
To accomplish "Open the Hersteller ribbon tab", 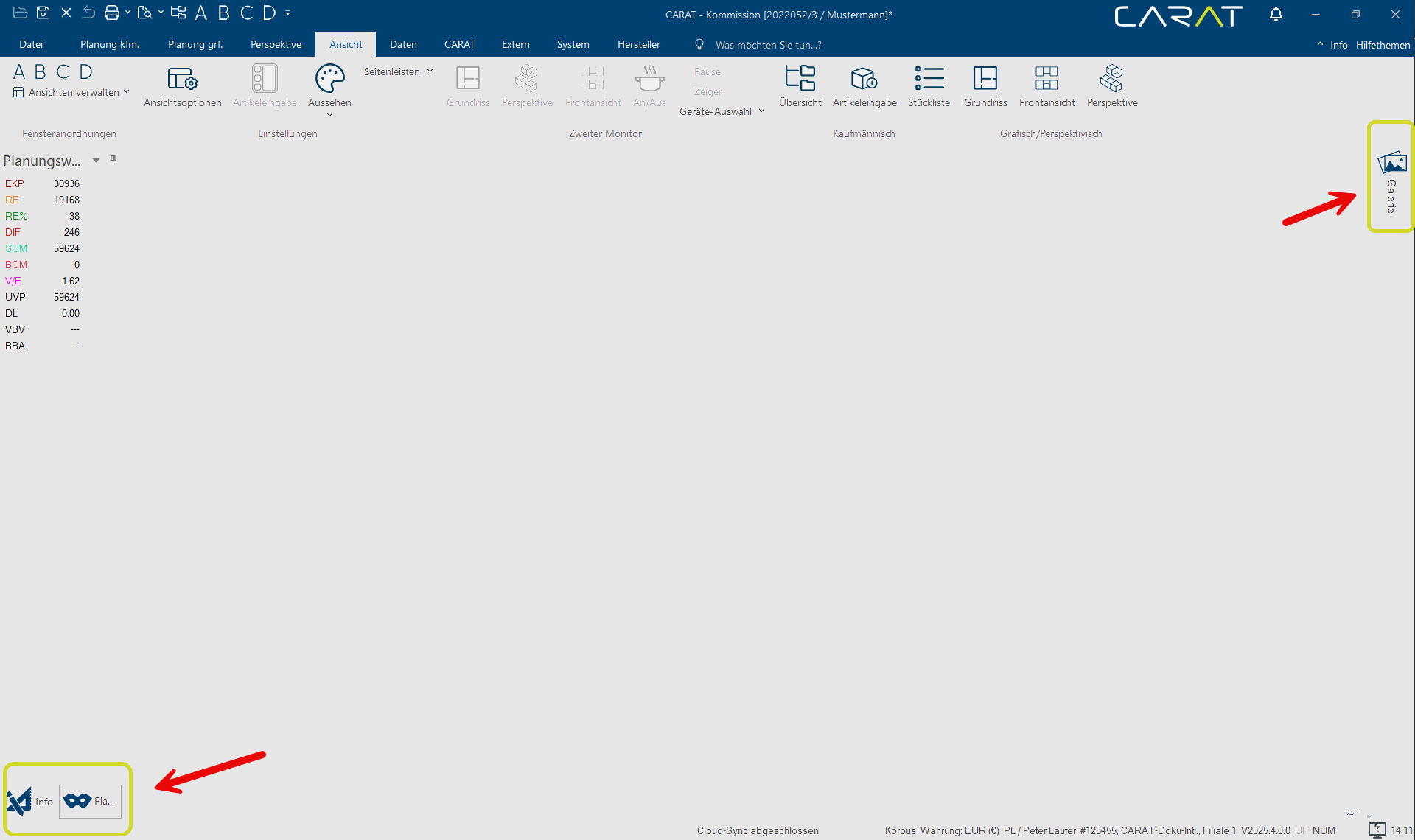I will pos(638,44).
